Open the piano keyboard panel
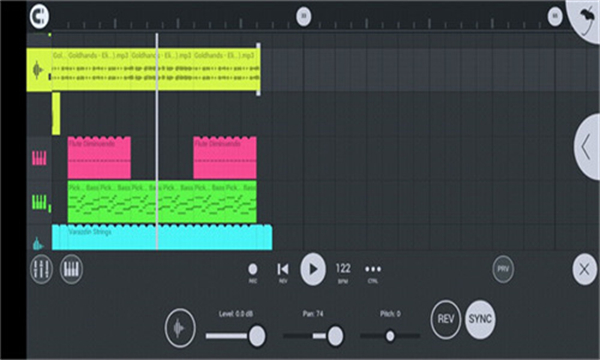The width and height of the screenshot is (600, 360). coord(71,269)
